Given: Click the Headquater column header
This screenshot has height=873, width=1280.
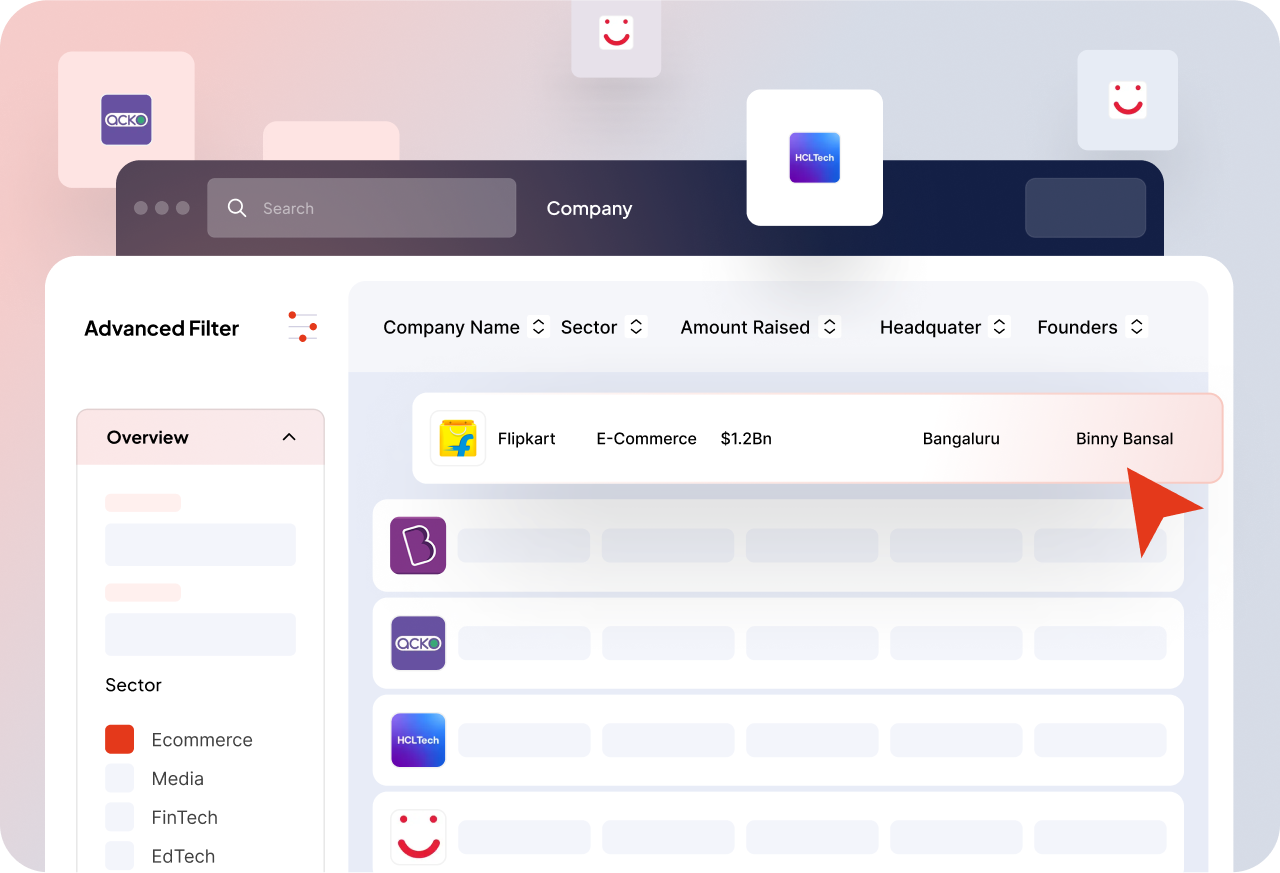Looking at the screenshot, I should 930,327.
